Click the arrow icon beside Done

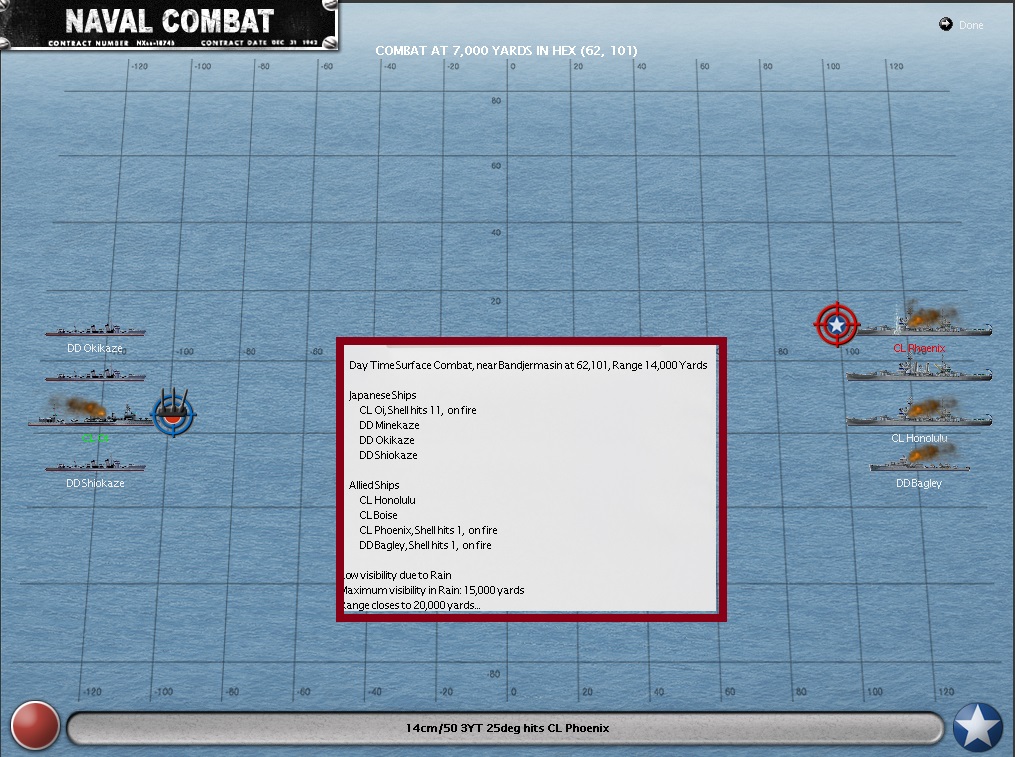pyautogui.click(x=946, y=24)
